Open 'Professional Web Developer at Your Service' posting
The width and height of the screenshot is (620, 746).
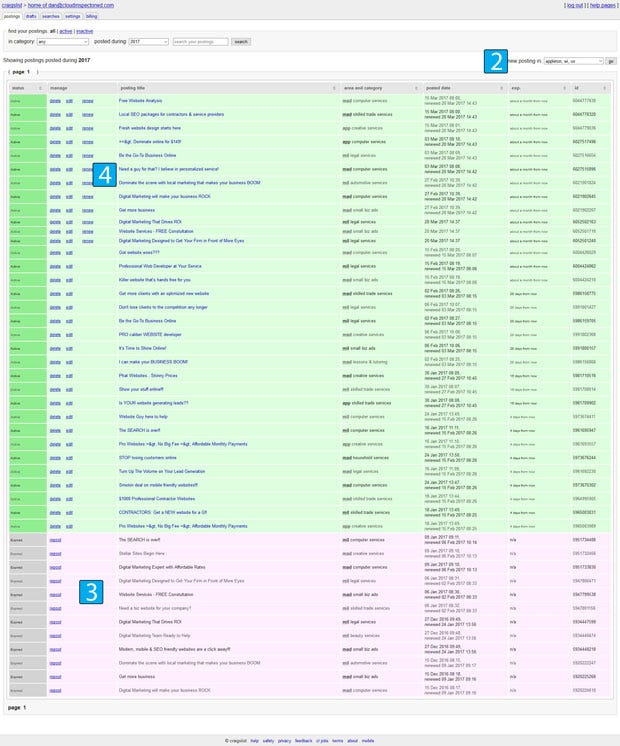[160, 266]
